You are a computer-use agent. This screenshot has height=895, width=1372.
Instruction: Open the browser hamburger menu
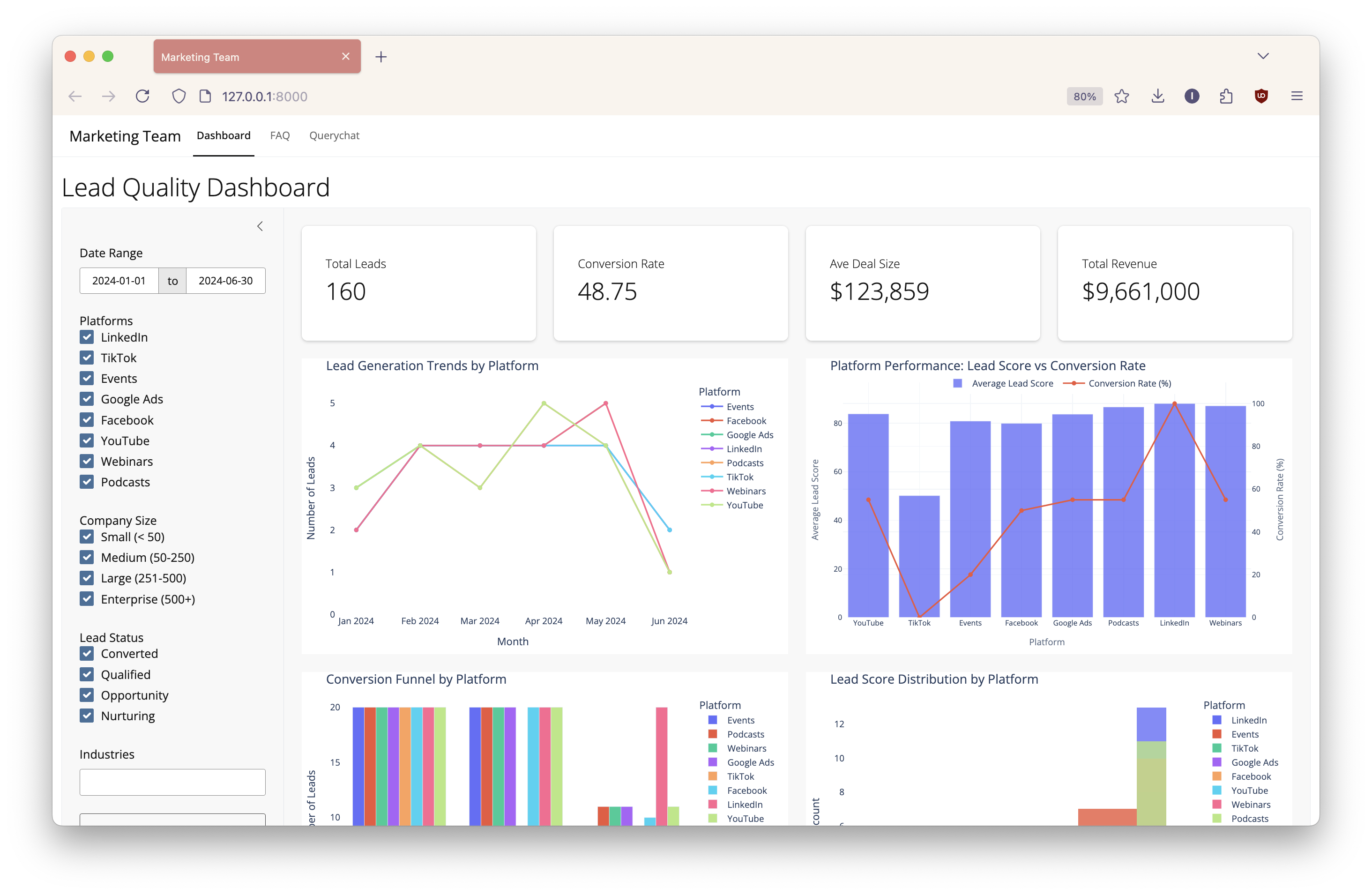click(x=1297, y=96)
